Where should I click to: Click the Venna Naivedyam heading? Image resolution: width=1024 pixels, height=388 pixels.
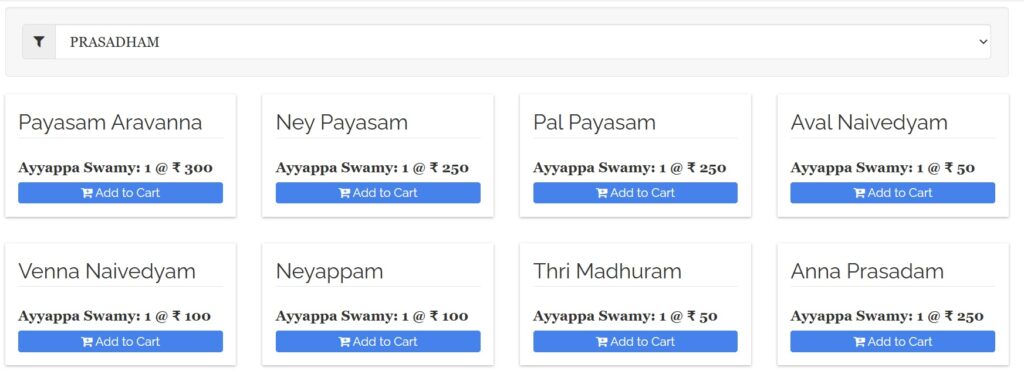pos(107,271)
